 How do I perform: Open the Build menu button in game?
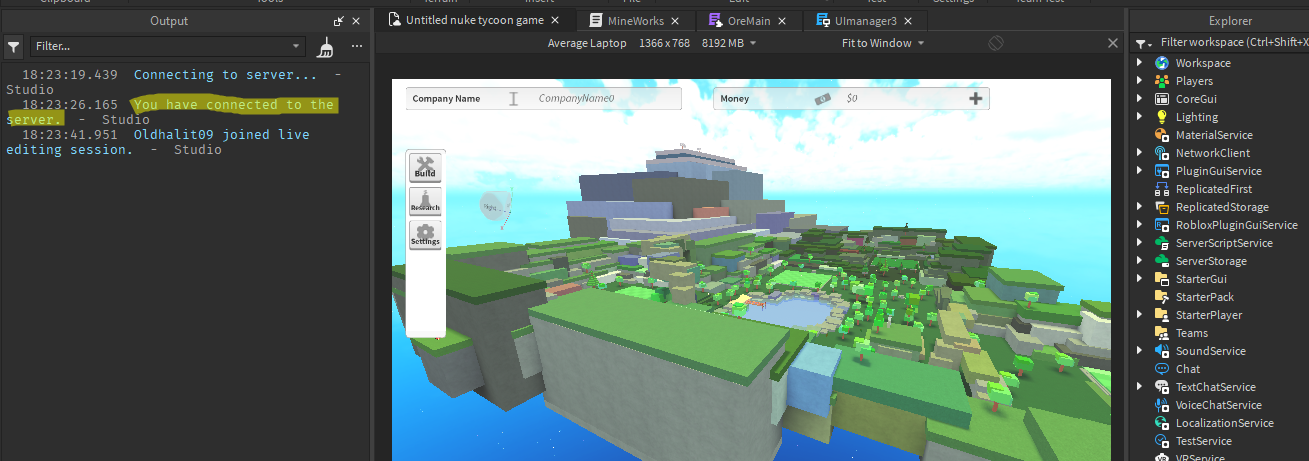pyautogui.click(x=425, y=167)
